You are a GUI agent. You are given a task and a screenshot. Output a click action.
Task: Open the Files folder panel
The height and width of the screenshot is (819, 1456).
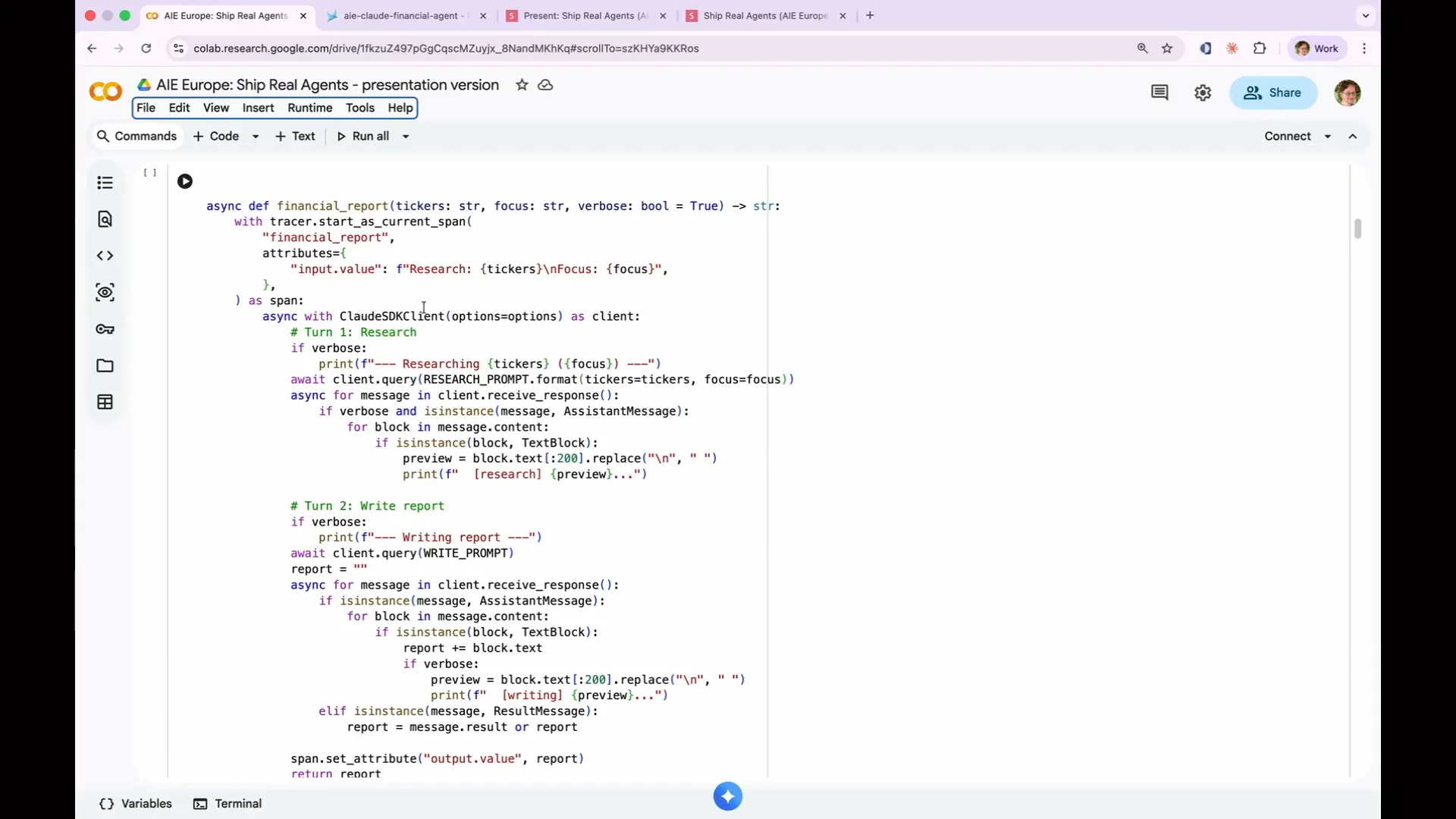(105, 366)
